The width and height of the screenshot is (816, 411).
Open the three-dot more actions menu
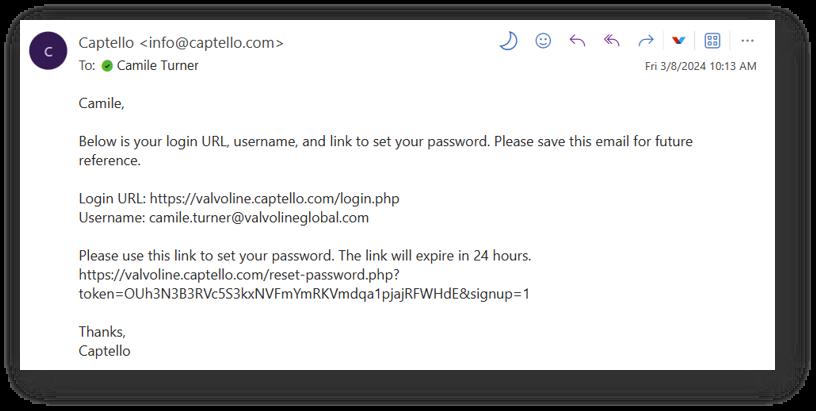[x=747, y=41]
